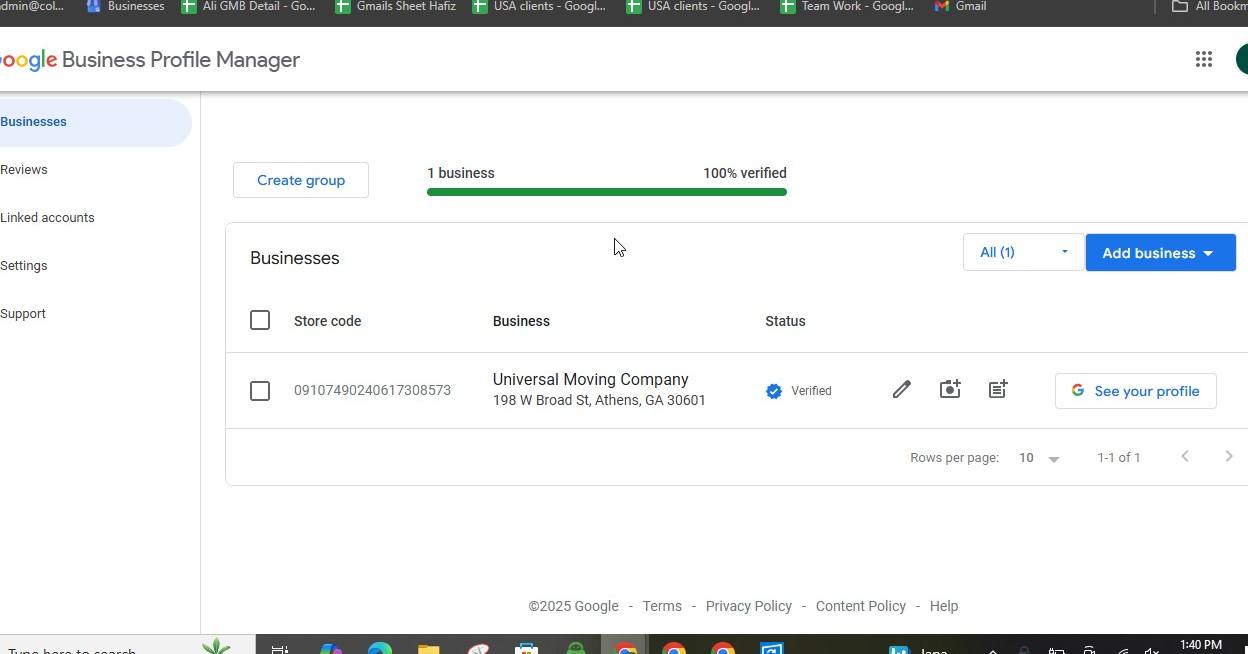Screen dimensions: 1248x654
Task: Expand the Add business dropdown button
Action: tap(1160, 253)
